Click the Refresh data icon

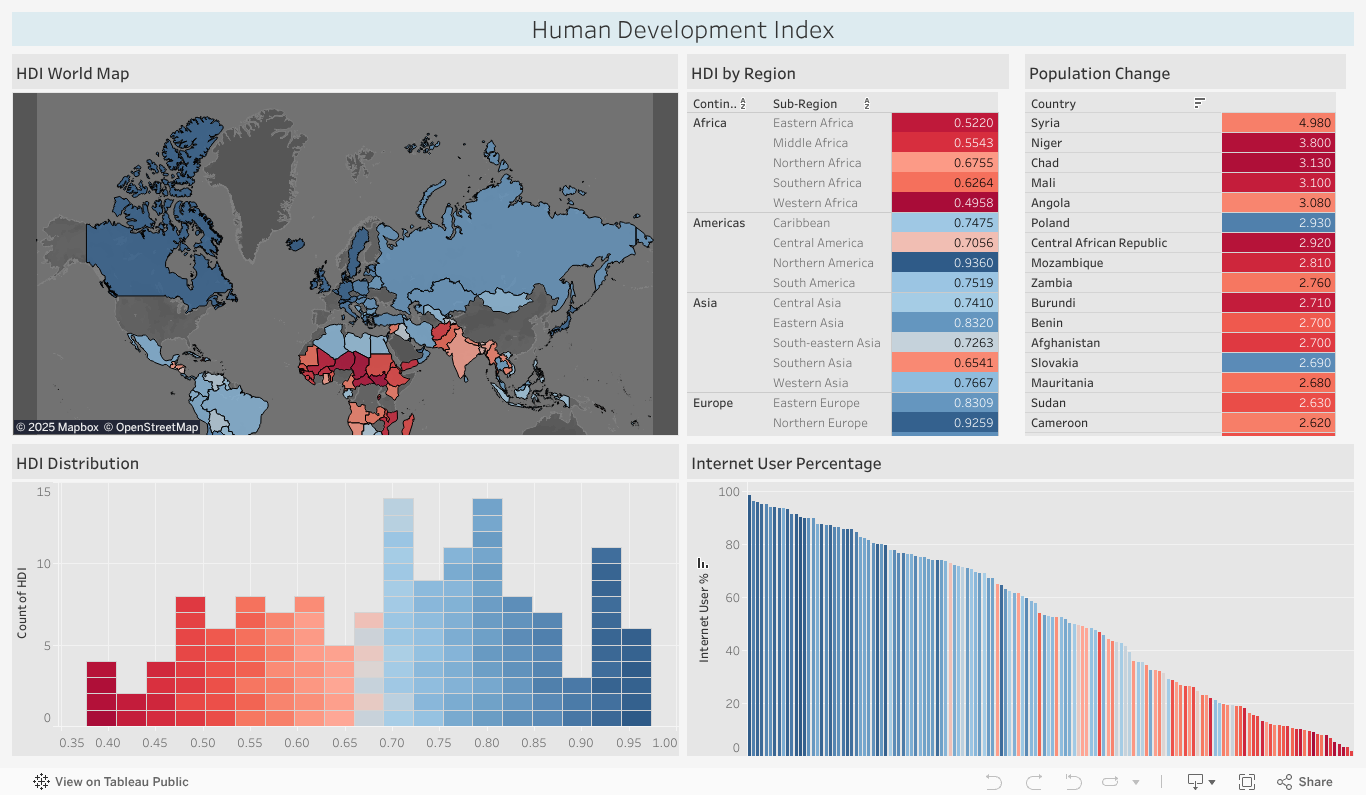point(1110,781)
